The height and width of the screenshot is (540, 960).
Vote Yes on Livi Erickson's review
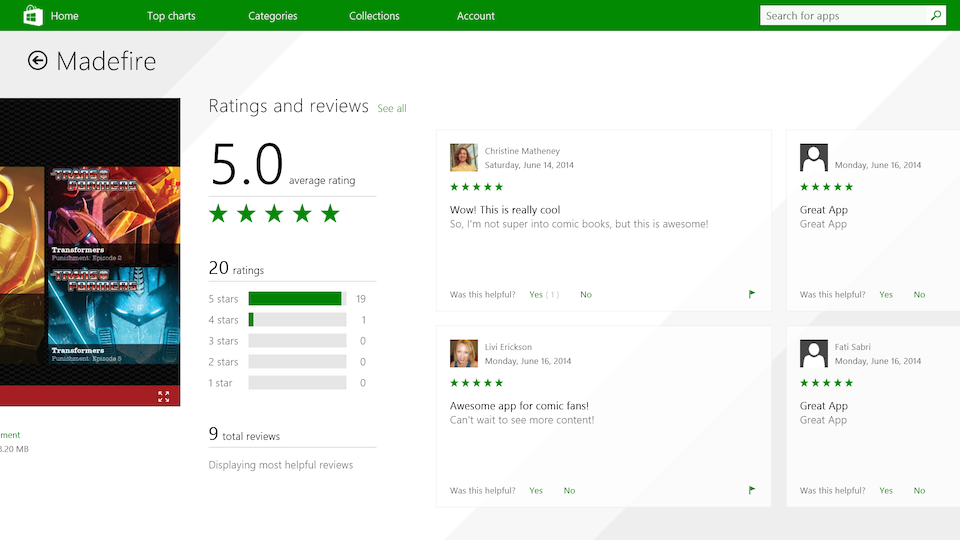point(536,491)
